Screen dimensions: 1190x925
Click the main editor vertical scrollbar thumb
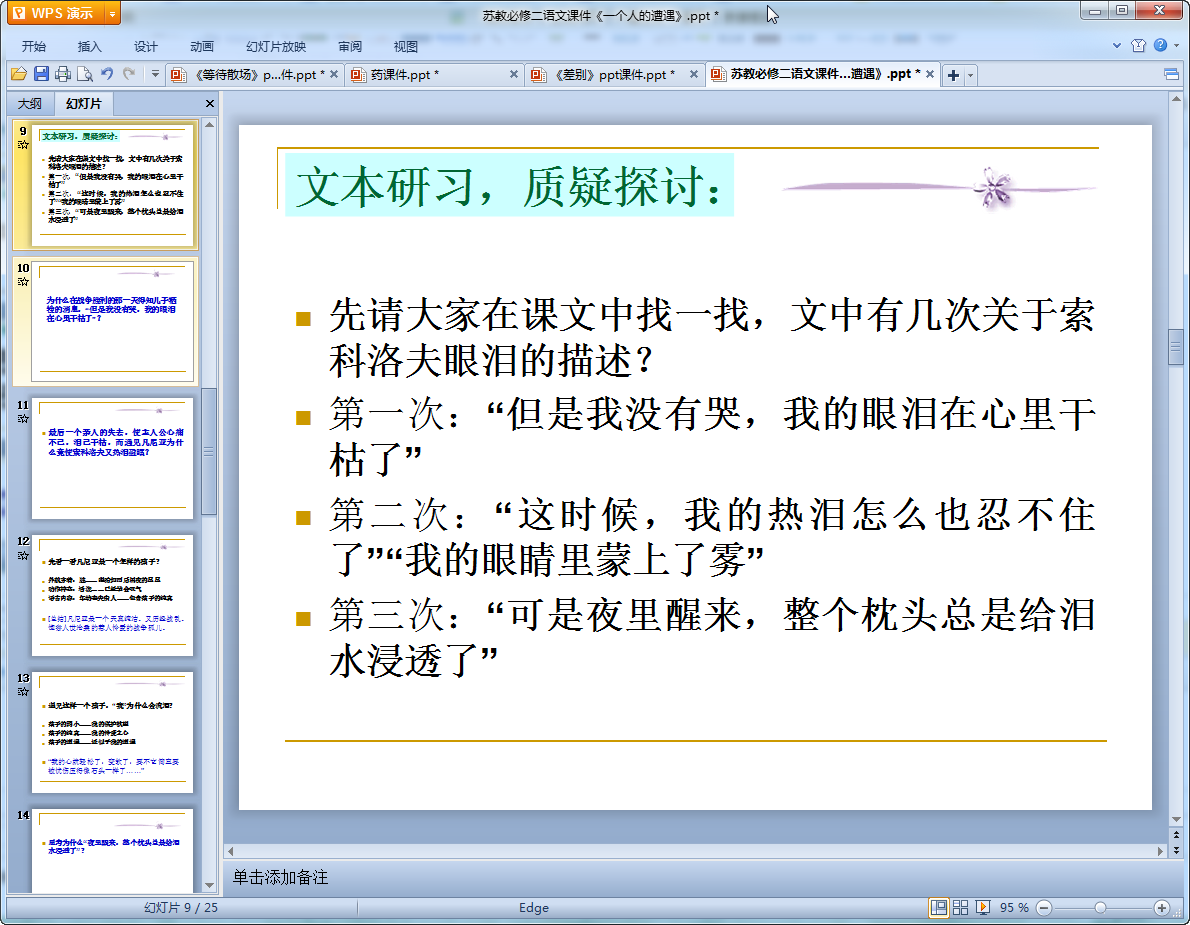point(1176,347)
